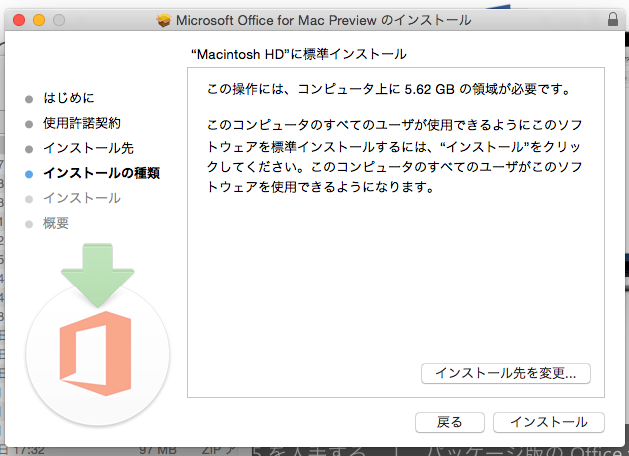Click the heading "Macintosh HD"に標準インストール
The width and height of the screenshot is (629, 456).
pos(299,54)
